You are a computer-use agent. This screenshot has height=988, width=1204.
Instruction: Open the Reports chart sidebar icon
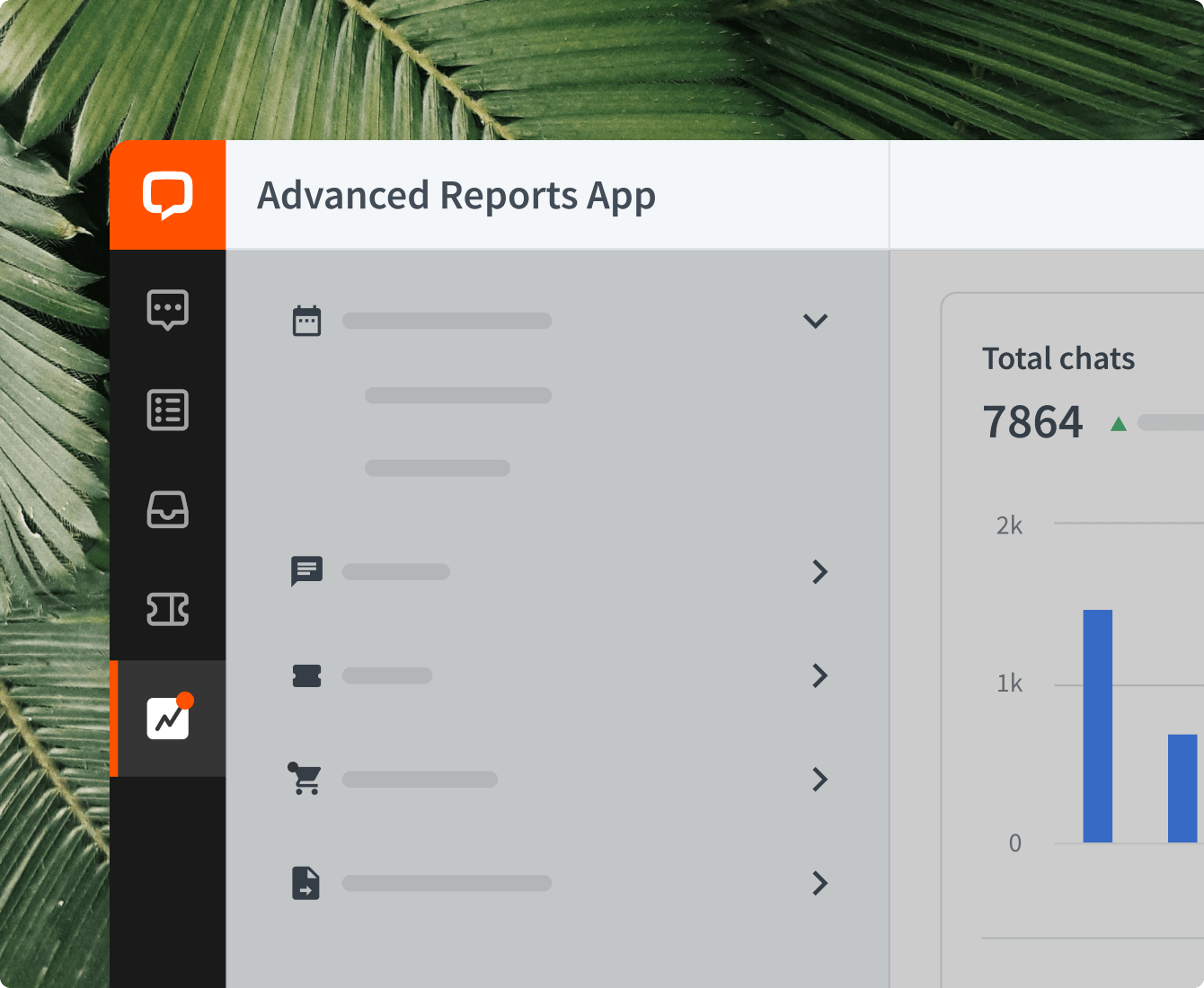point(168,718)
